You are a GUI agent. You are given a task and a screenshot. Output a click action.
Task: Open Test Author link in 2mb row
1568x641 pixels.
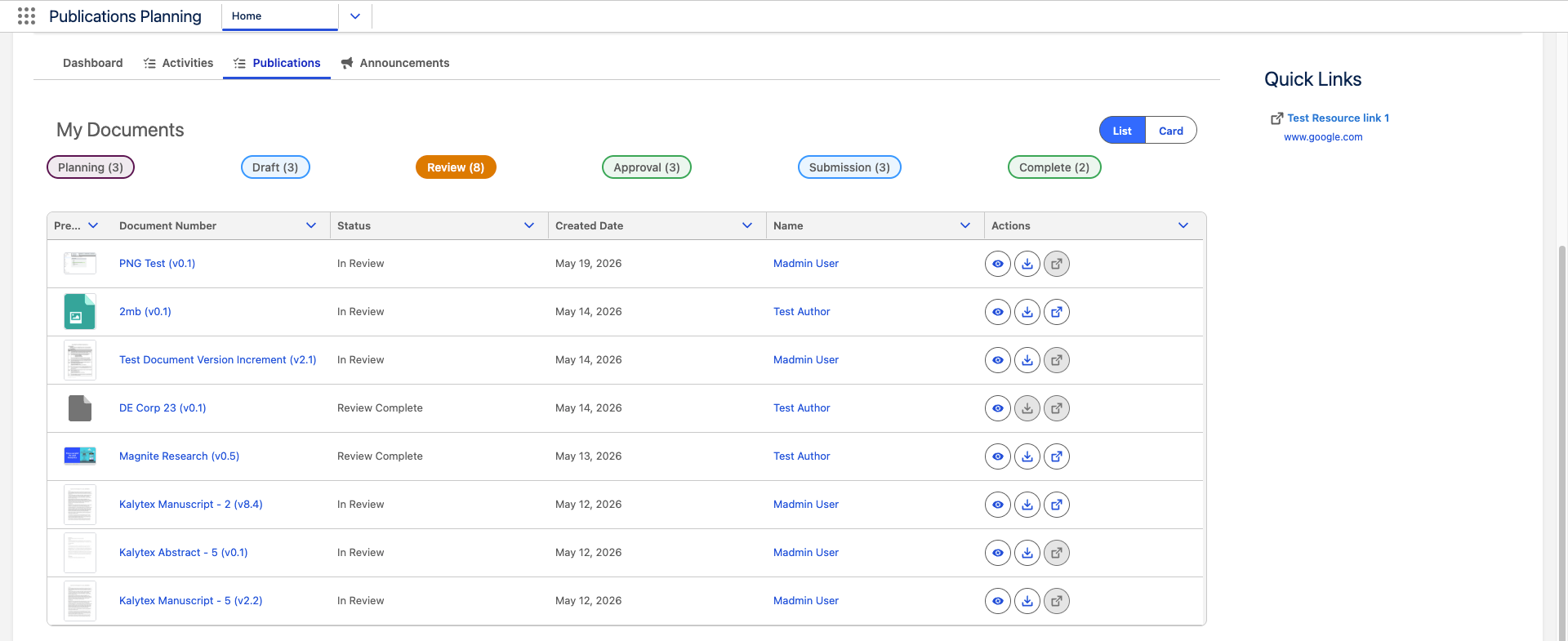click(x=801, y=312)
